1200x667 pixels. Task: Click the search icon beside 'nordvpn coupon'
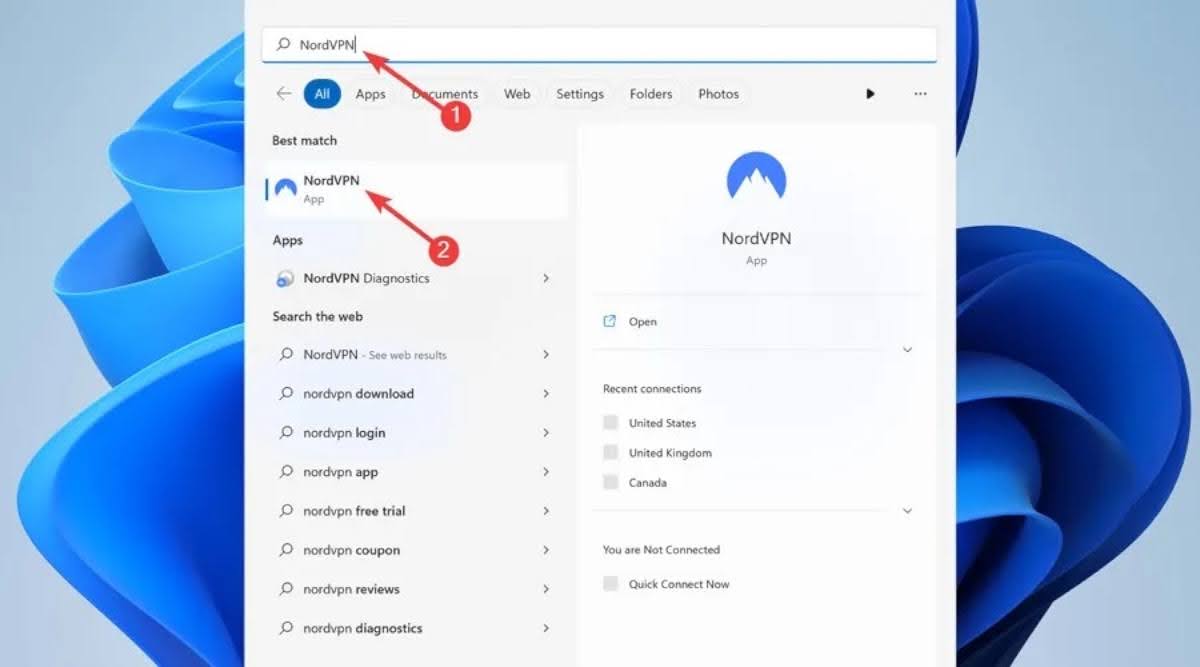[x=286, y=550]
